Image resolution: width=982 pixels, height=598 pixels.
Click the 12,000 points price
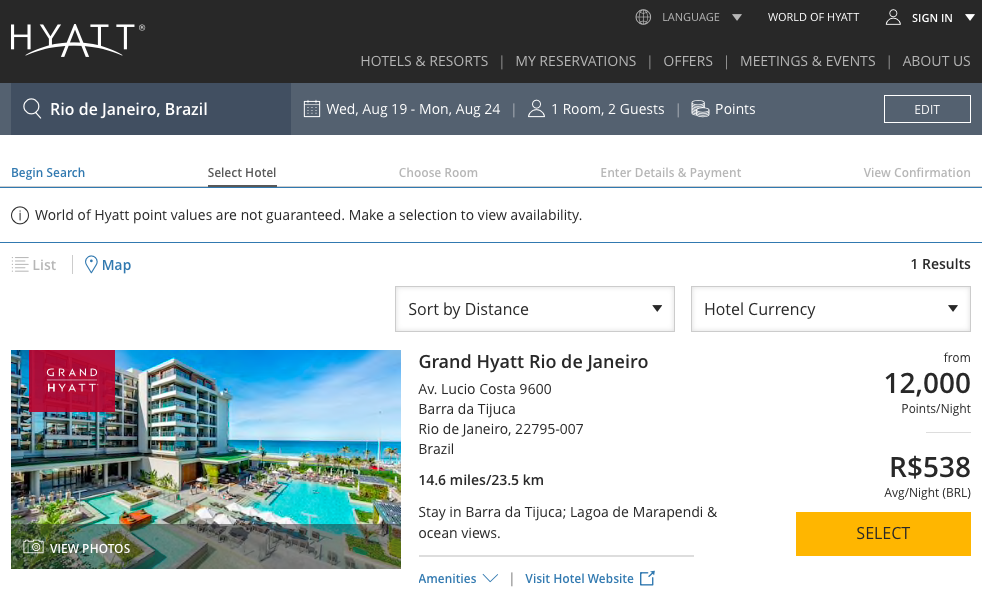(928, 383)
